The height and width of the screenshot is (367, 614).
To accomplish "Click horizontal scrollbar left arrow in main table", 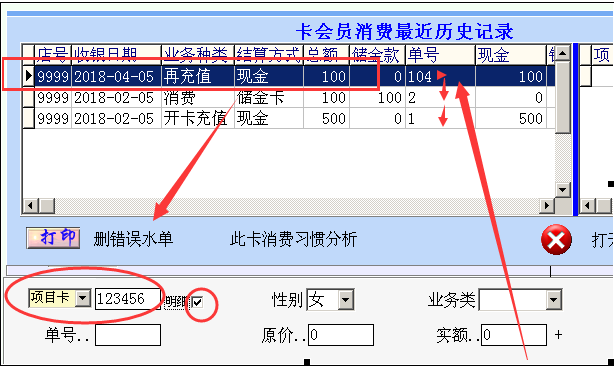I will click(x=30, y=205).
